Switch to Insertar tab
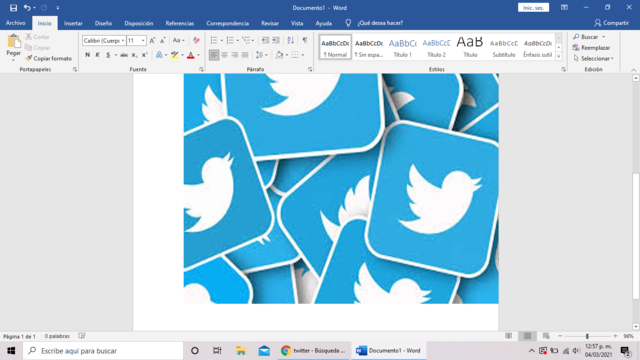The width and height of the screenshot is (640, 360). pyautogui.click(x=73, y=23)
